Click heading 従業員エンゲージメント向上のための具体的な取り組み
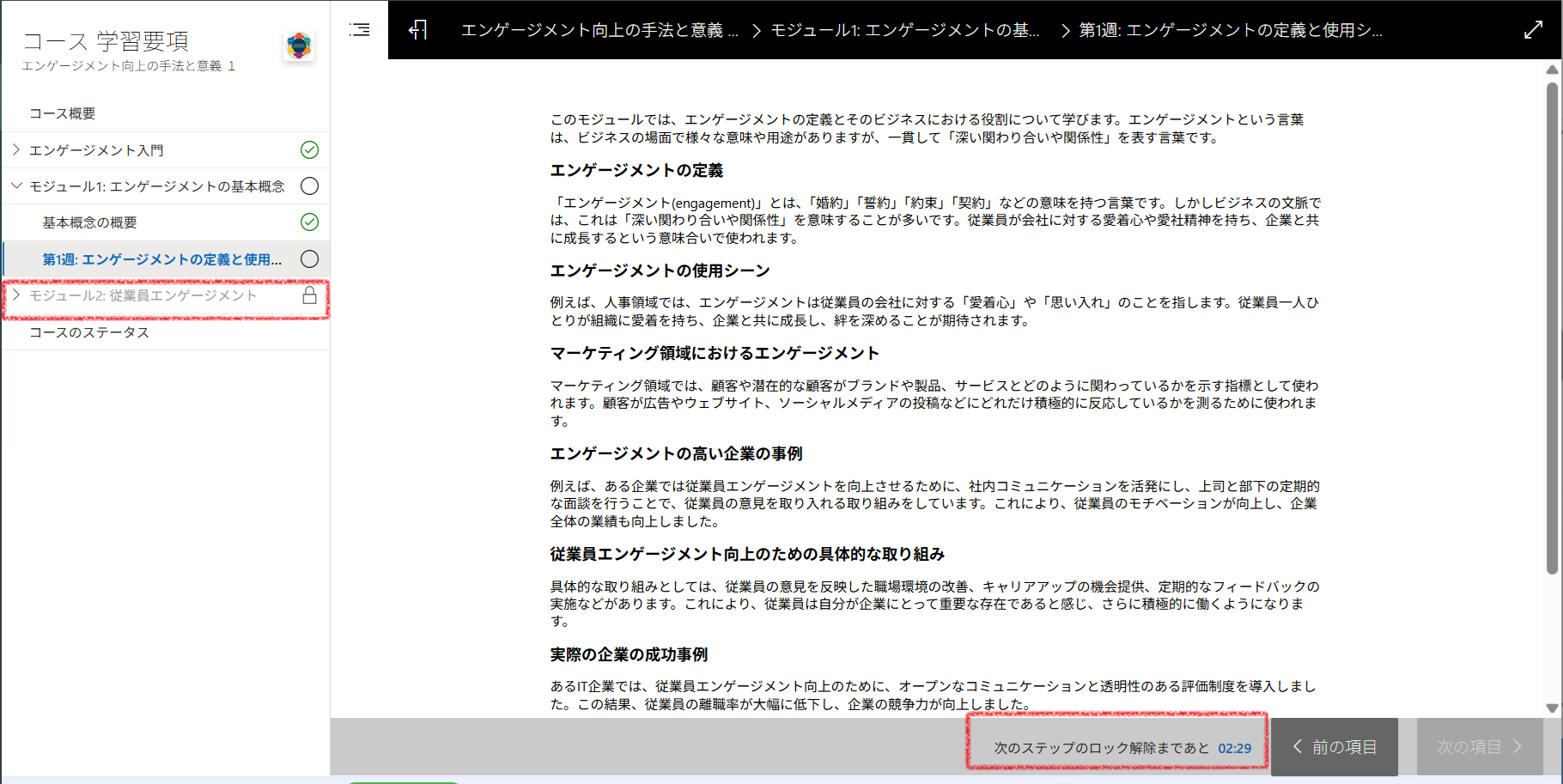The height and width of the screenshot is (784, 1563). point(748,554)
